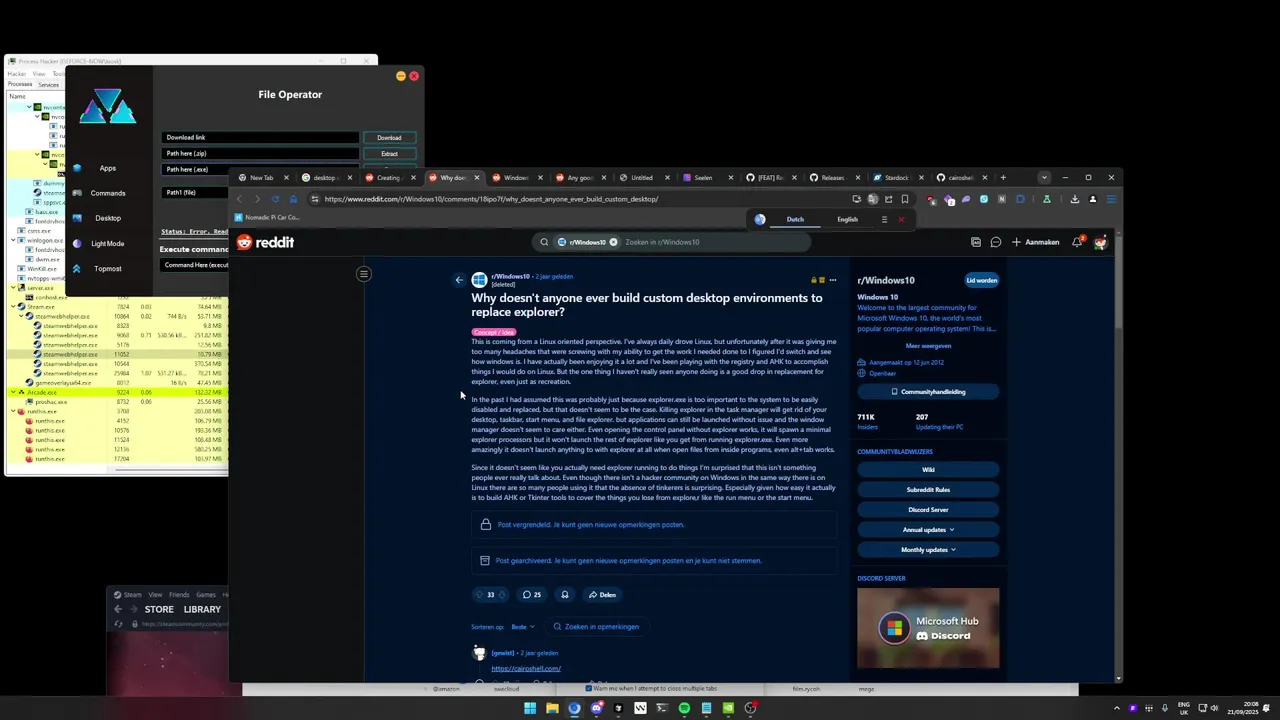Switch to the Seelen browser tab
1280x720 pixels.
click(703, 178)
